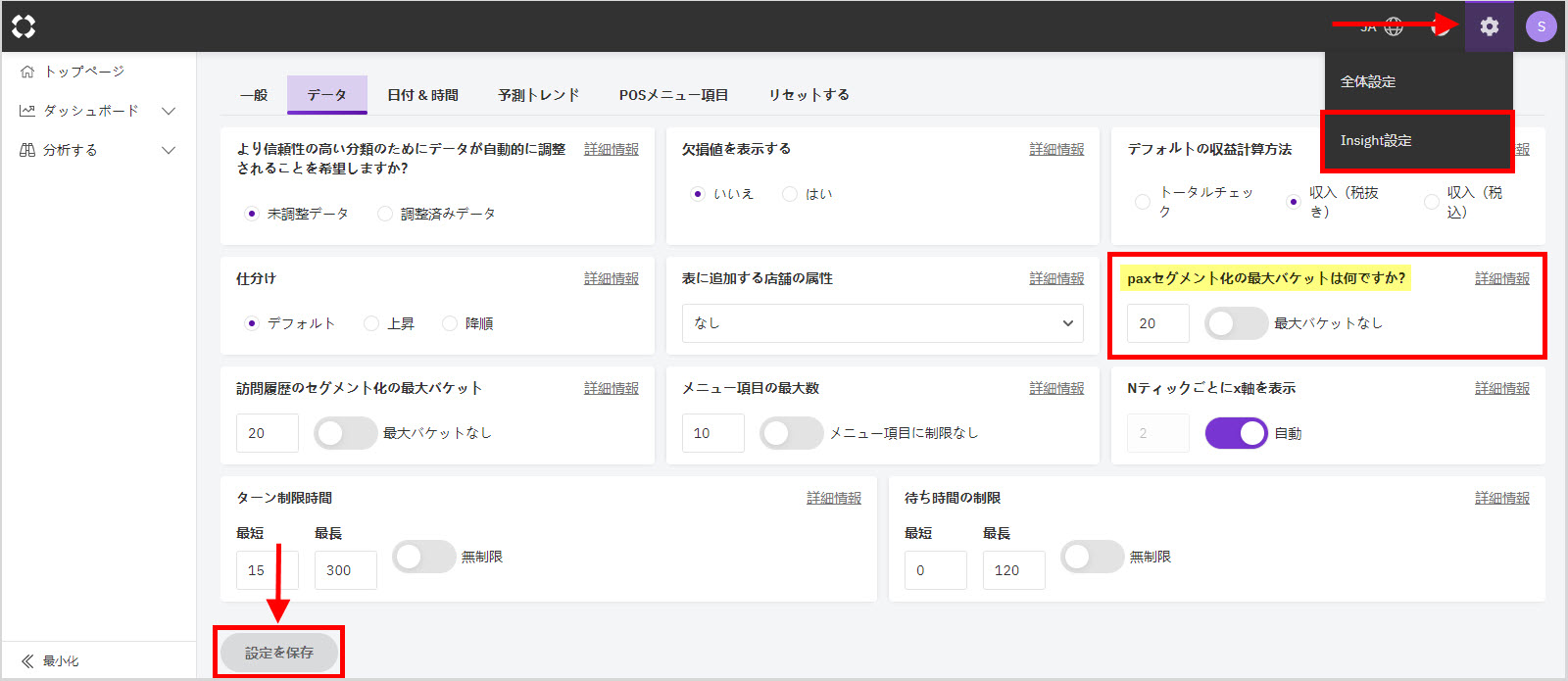Click the app logo in top bar
This screenshot has height=681, width=1568.
pos(24,26)
